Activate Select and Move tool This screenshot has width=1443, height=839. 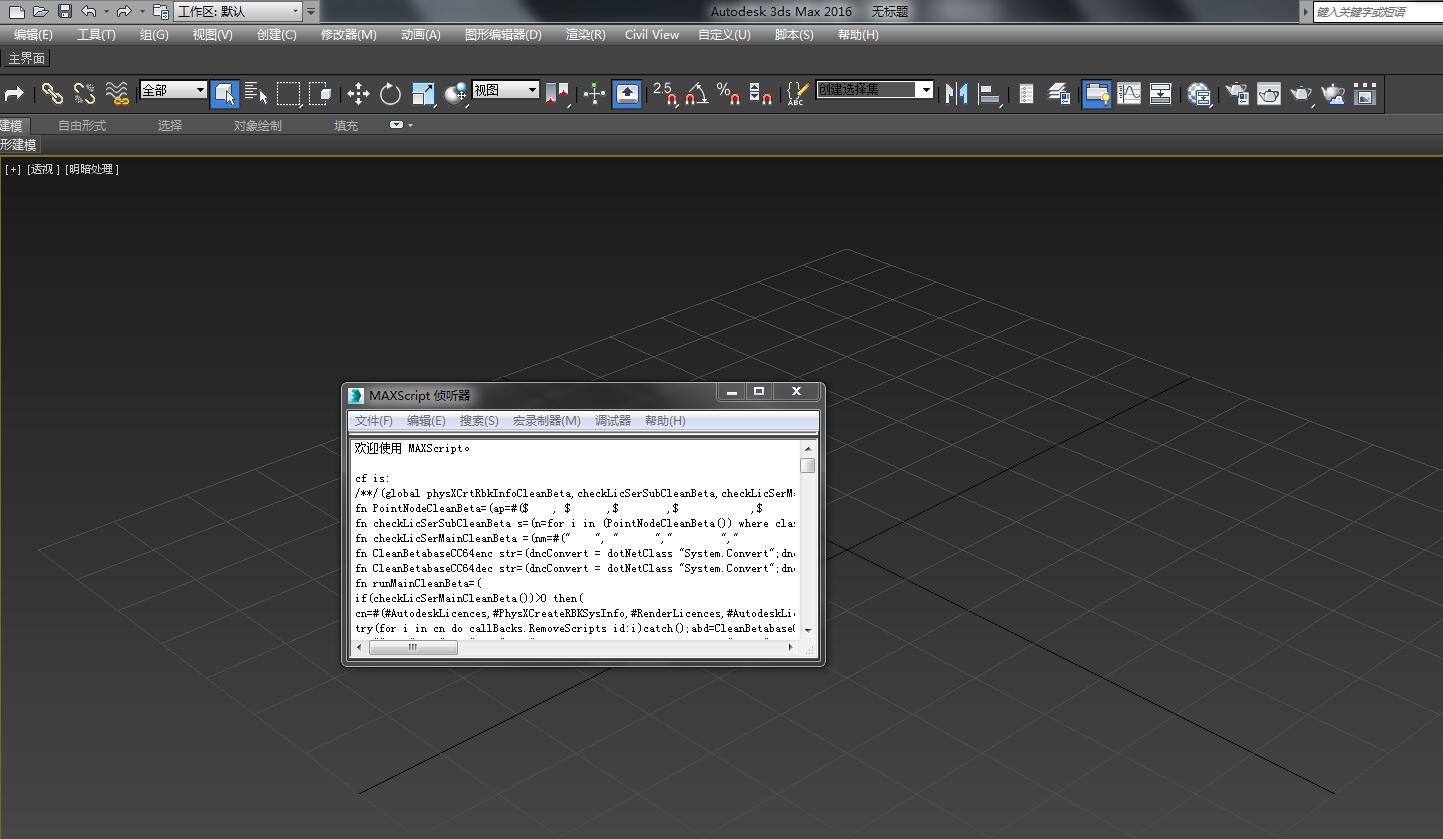pyautogui.click(x=358, y=94)
